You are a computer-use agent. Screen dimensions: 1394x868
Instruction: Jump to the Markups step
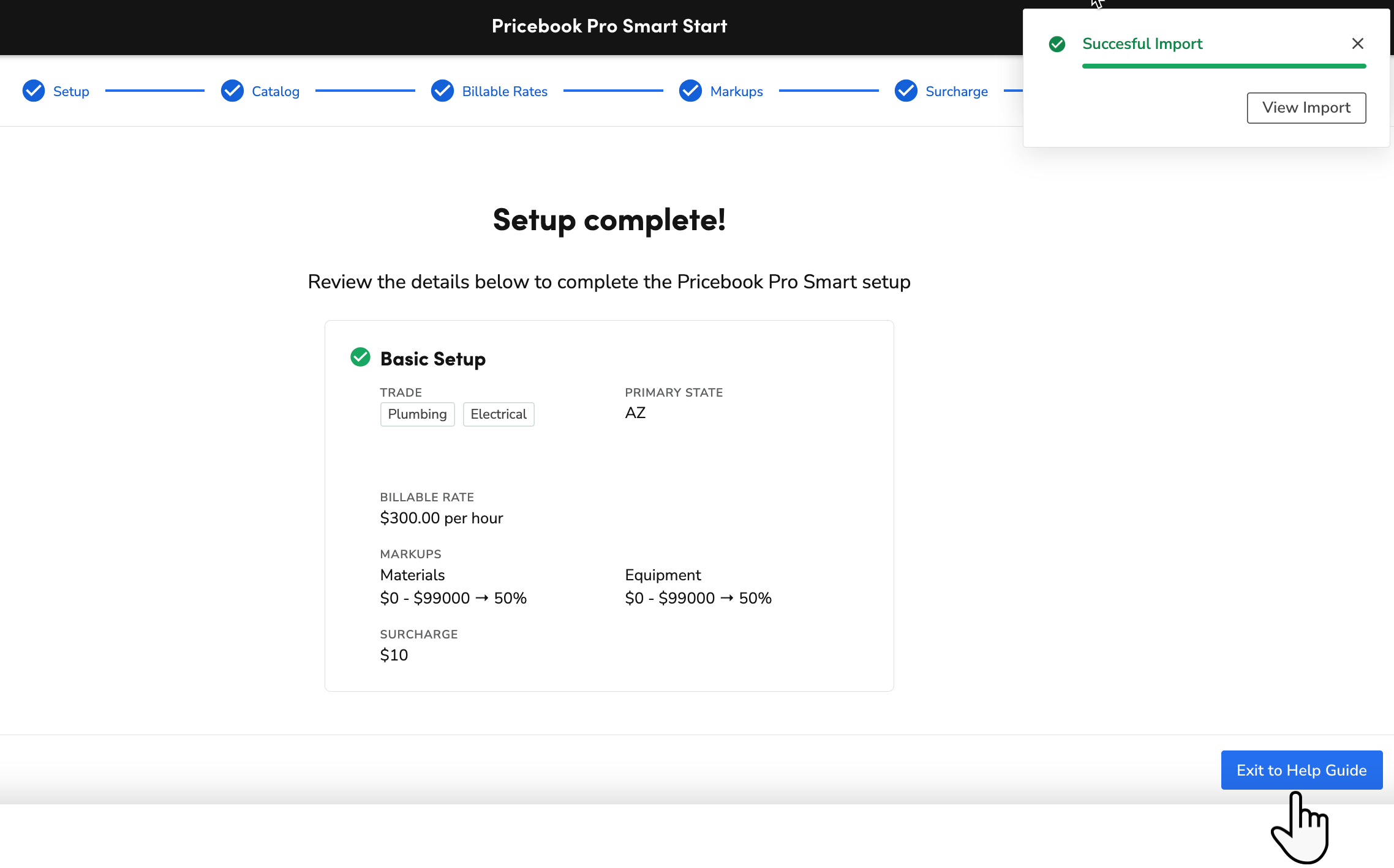tap(737, 91)
